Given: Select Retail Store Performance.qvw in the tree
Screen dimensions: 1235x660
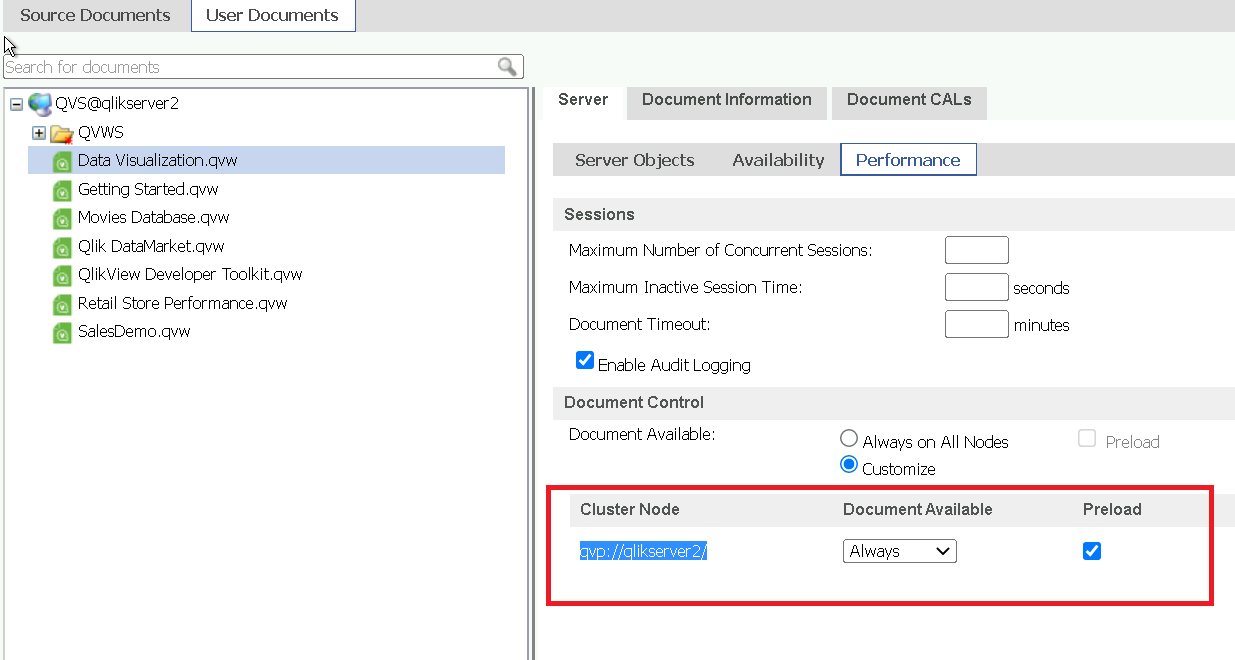Looking at the screenshot, I should (x=183, y=303).
